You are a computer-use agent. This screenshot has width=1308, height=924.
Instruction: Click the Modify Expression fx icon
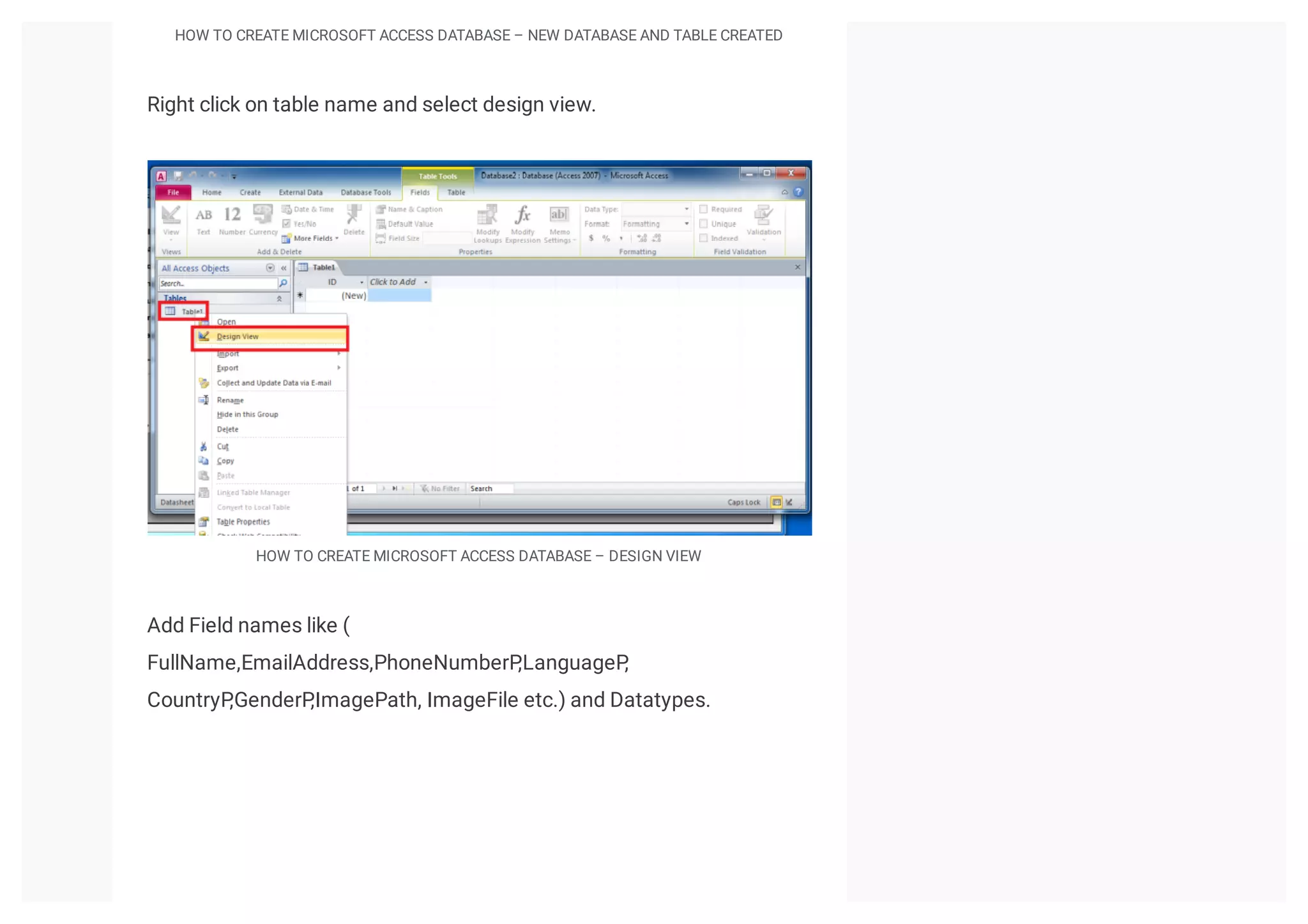(522, 223)
